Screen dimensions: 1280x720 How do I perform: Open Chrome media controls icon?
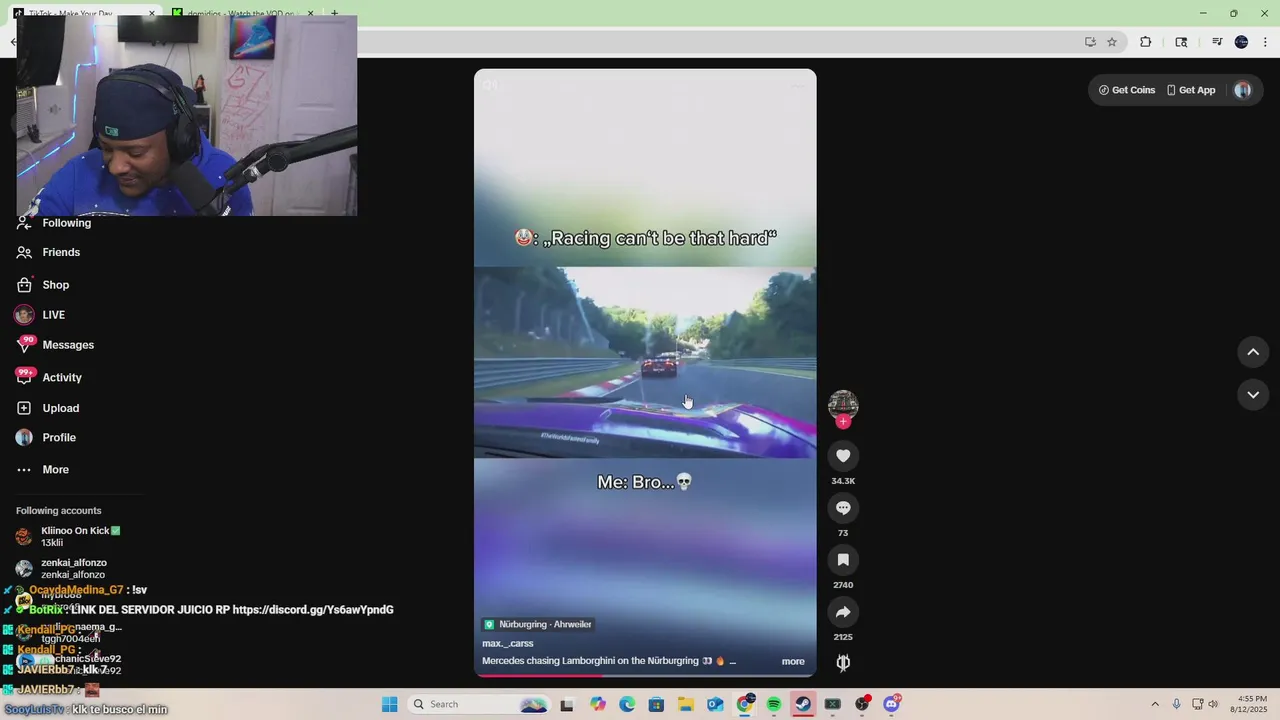coord(1217,42)
